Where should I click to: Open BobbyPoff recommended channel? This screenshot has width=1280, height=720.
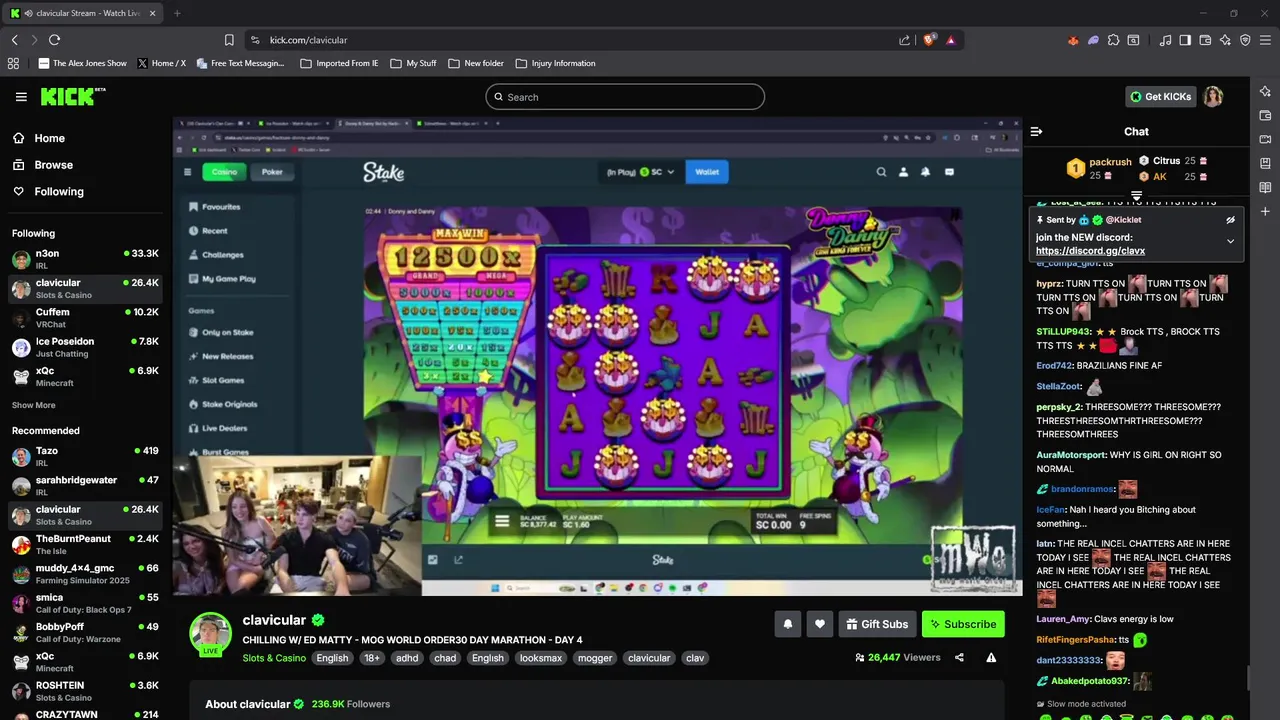[x=85, y=633]
